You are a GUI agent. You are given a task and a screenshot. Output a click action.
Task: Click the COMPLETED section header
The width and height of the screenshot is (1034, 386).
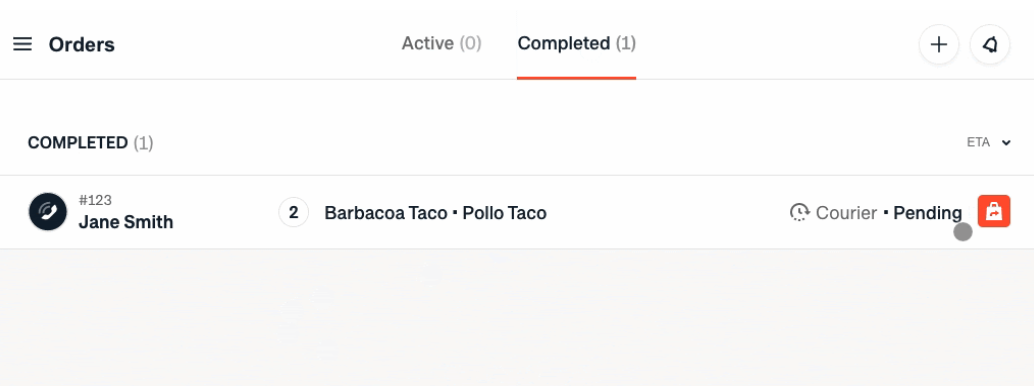pos(90,143)
